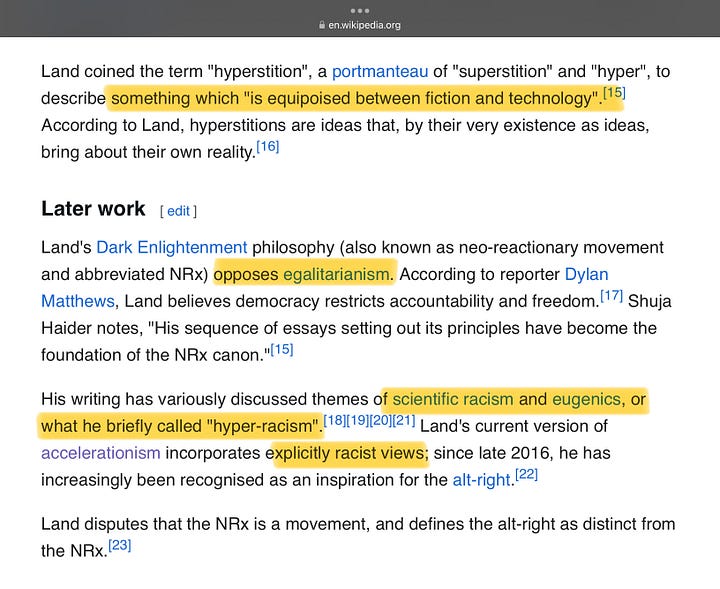Click the en.wikipedia.org address field
This screenshot has width=720, height=589.
pyautogui.click(x=360, y=25)
